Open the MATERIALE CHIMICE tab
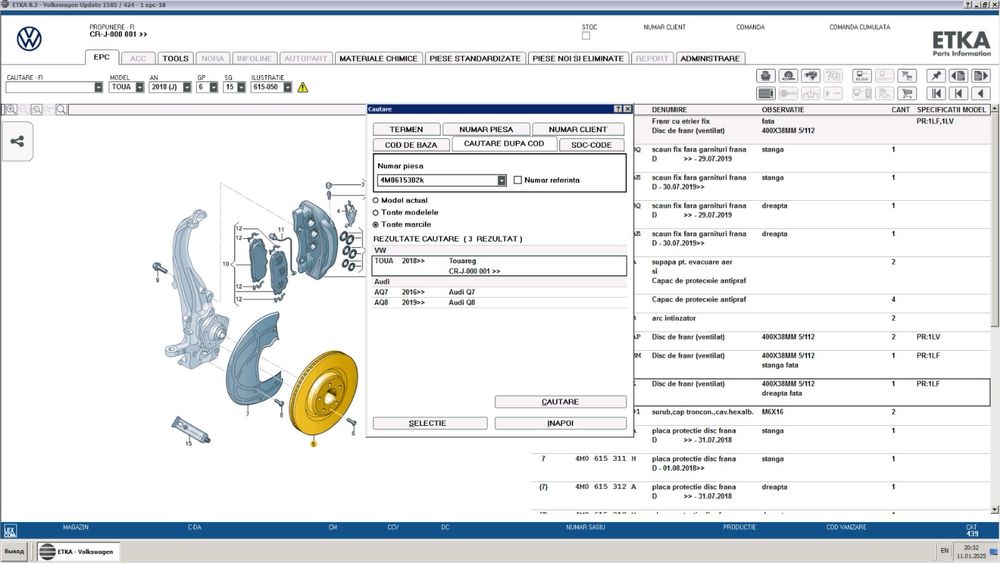 click(378, 59)
